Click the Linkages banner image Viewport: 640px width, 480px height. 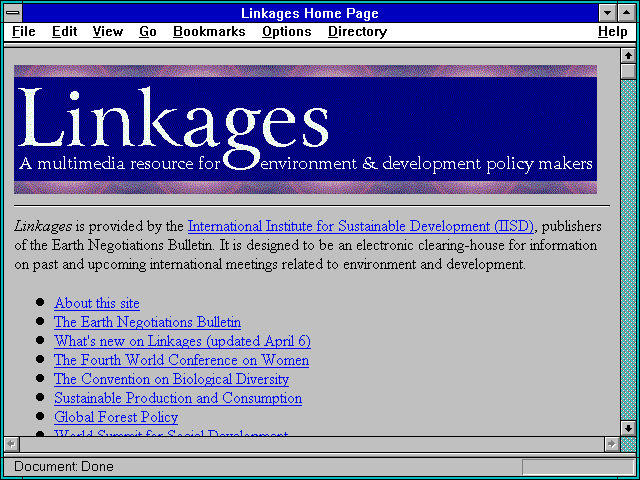[305, 129]
